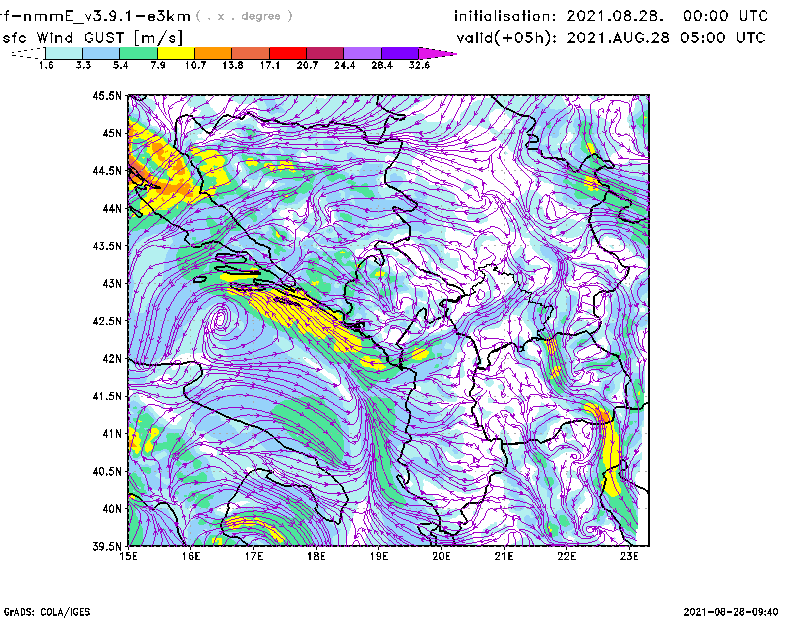Click the 45.5N latitude label

[x=107, y=95]
